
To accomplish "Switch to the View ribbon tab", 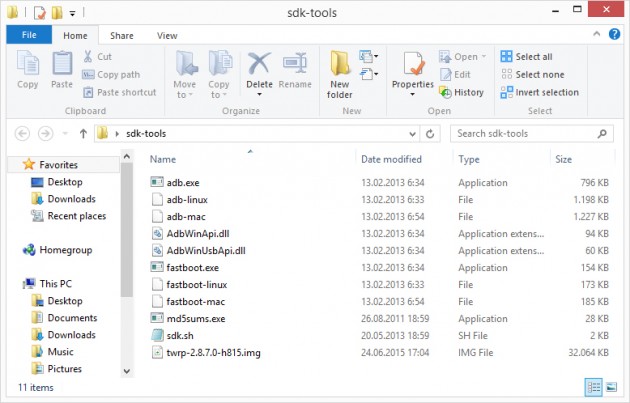I will click(x=167, y=35).
